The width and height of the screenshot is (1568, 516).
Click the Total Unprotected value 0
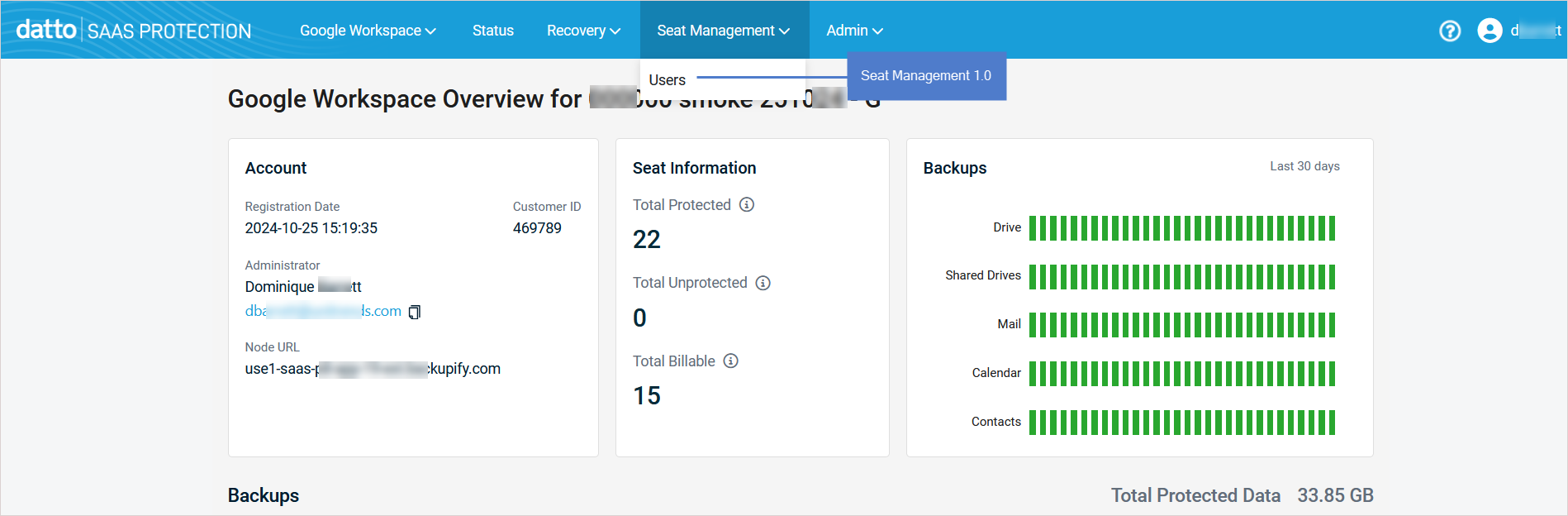[x=639, y=318]
